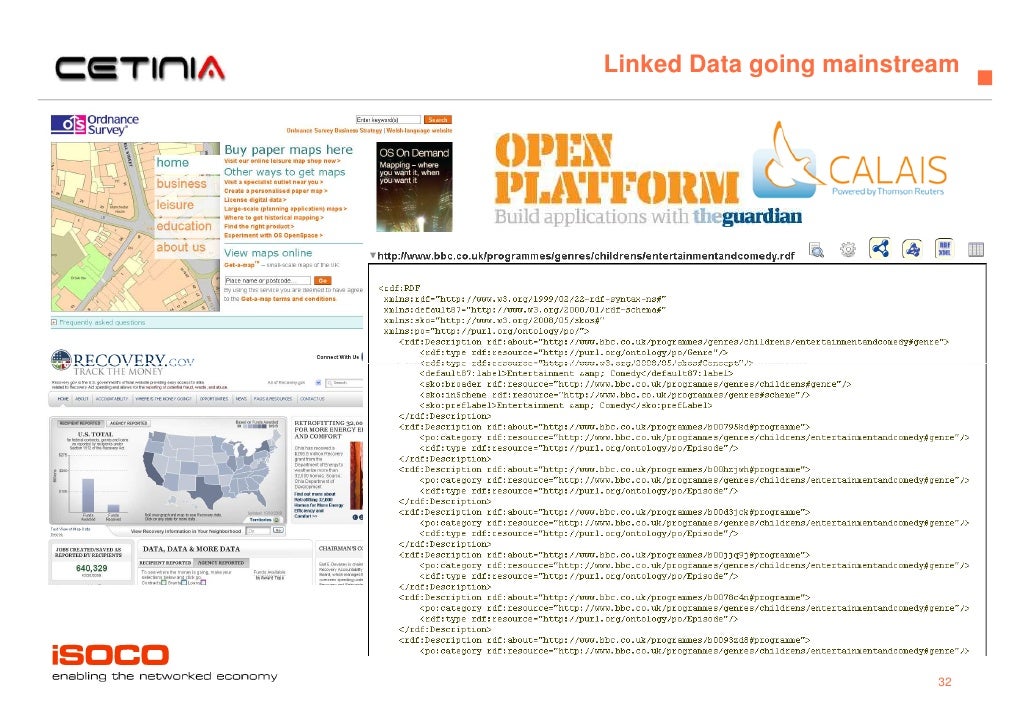Open Visit a specialist outlet near you link
1030x728 pixels.
click(273, 182)
